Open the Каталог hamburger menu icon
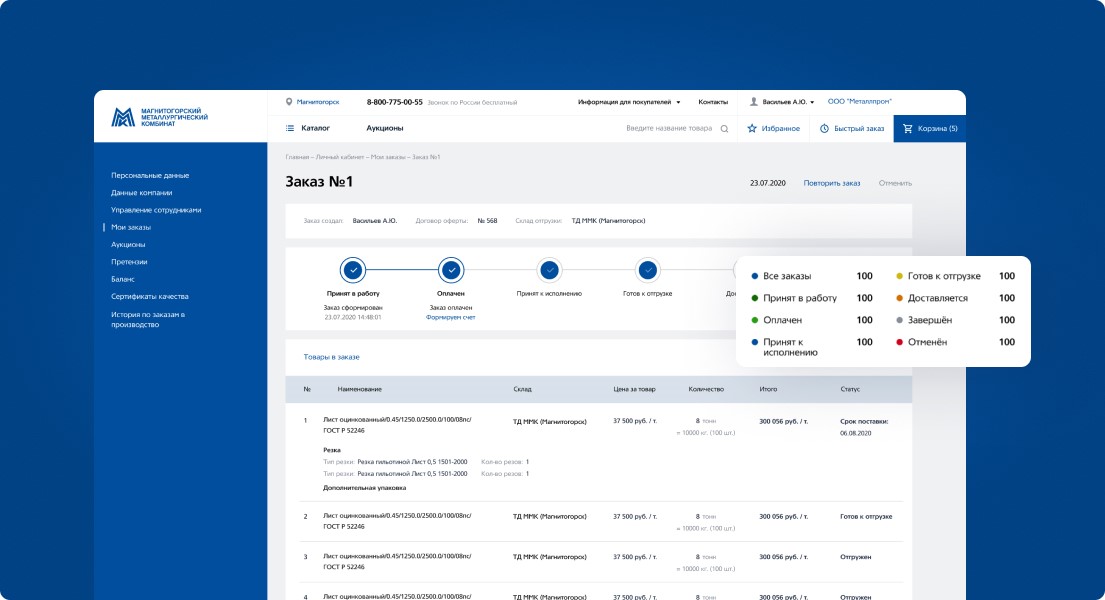The height and width of the screenshot is (600, 1105). pos(290,128)
